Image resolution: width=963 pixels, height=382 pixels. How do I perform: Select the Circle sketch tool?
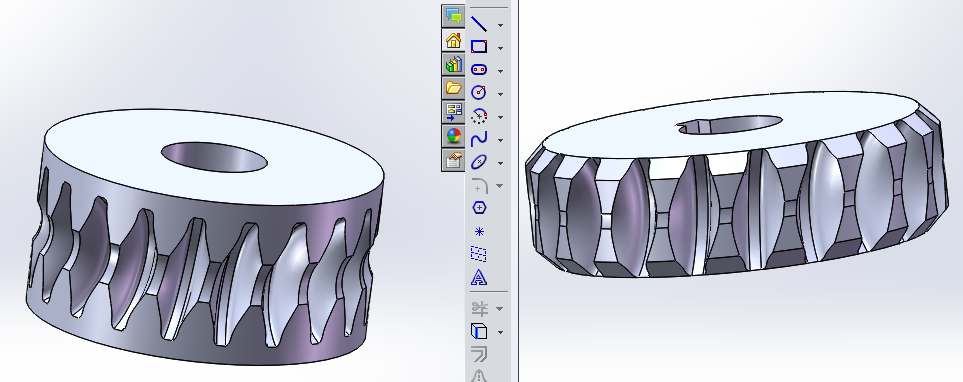pos(479,92)
